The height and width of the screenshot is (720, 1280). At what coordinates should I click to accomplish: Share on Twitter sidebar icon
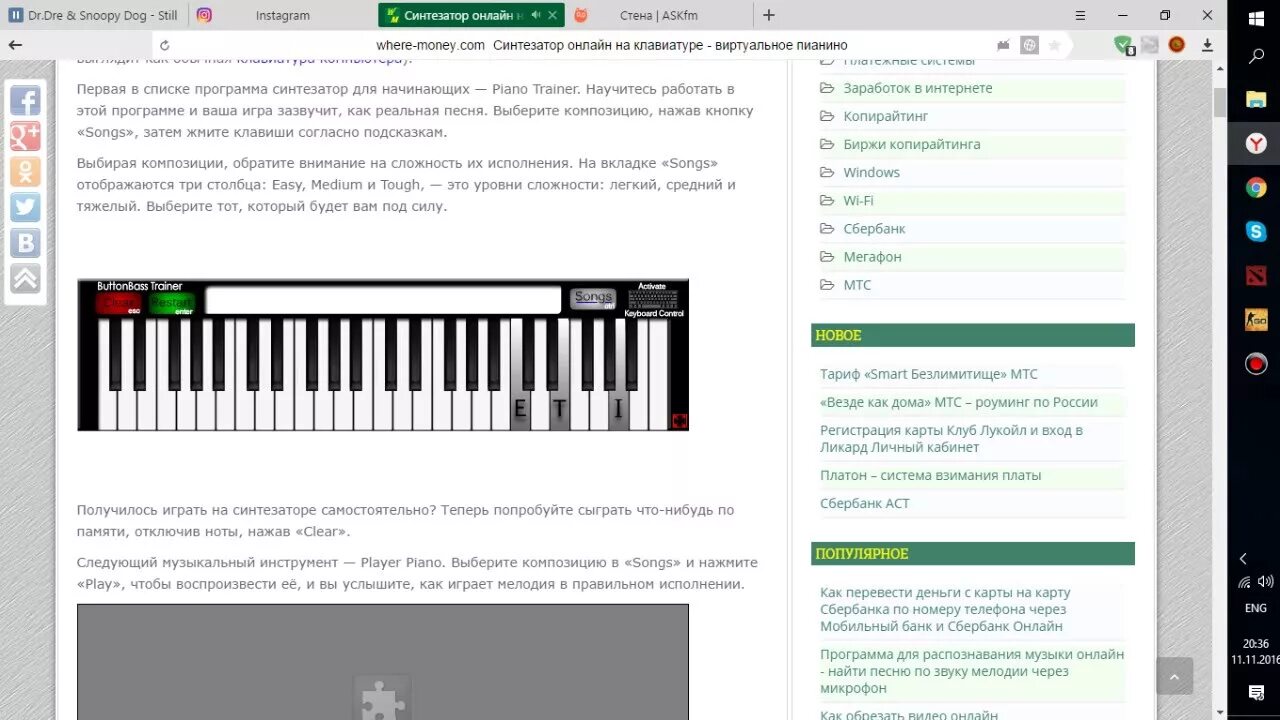click(25, 207)
